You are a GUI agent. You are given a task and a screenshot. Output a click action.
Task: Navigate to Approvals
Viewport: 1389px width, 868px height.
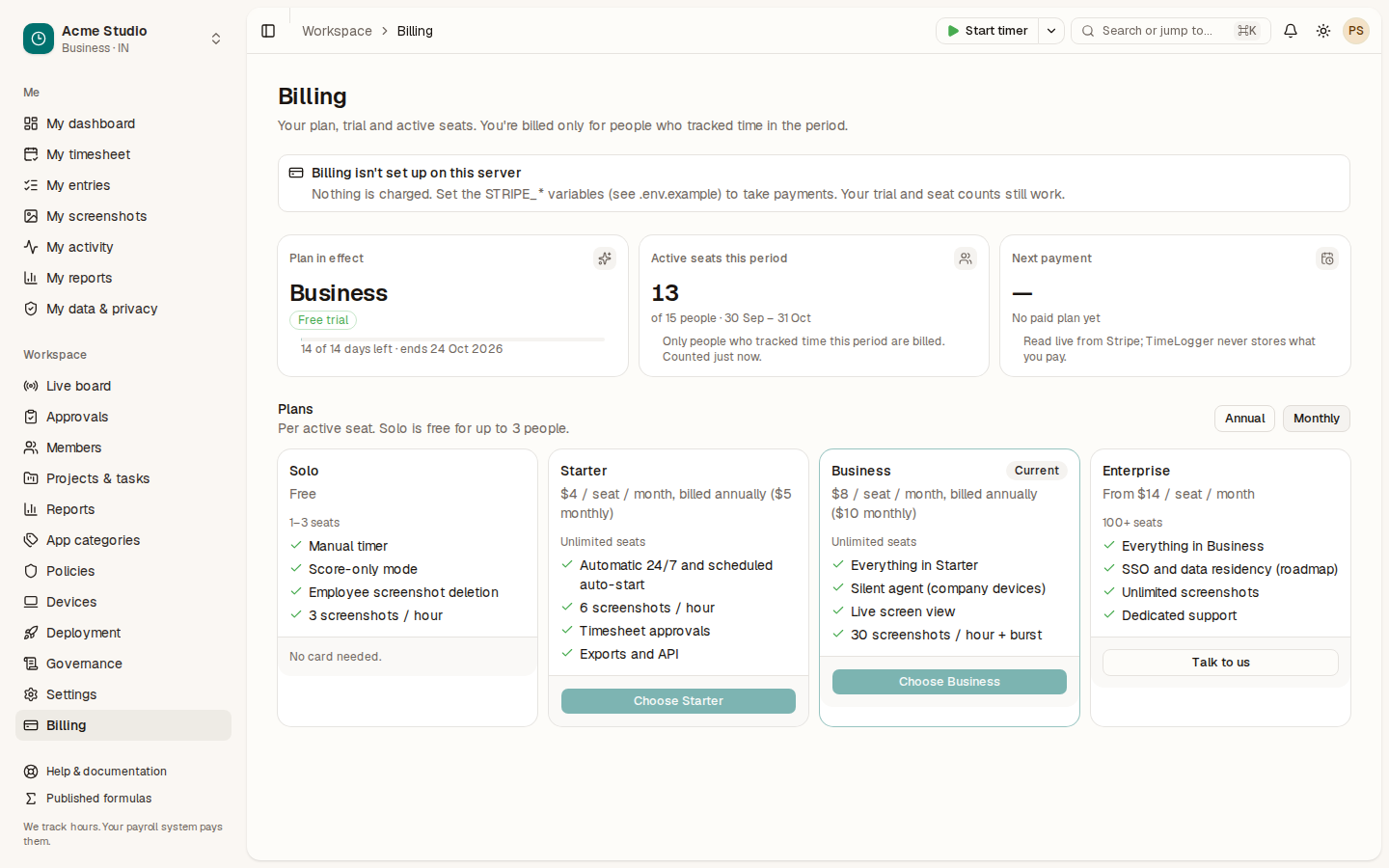[123, 417]
